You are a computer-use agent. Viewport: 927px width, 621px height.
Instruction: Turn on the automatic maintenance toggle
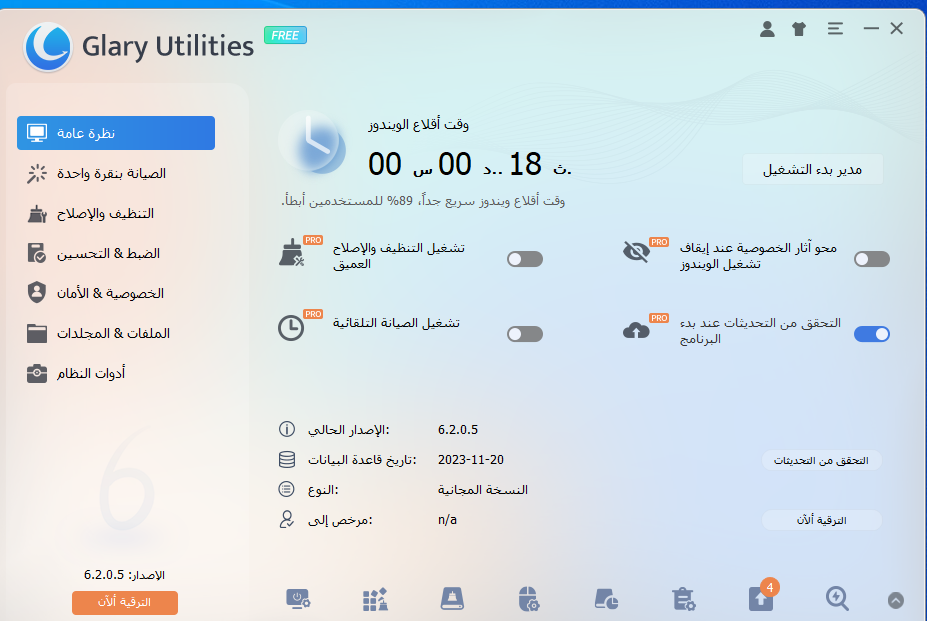pos(525,334)
